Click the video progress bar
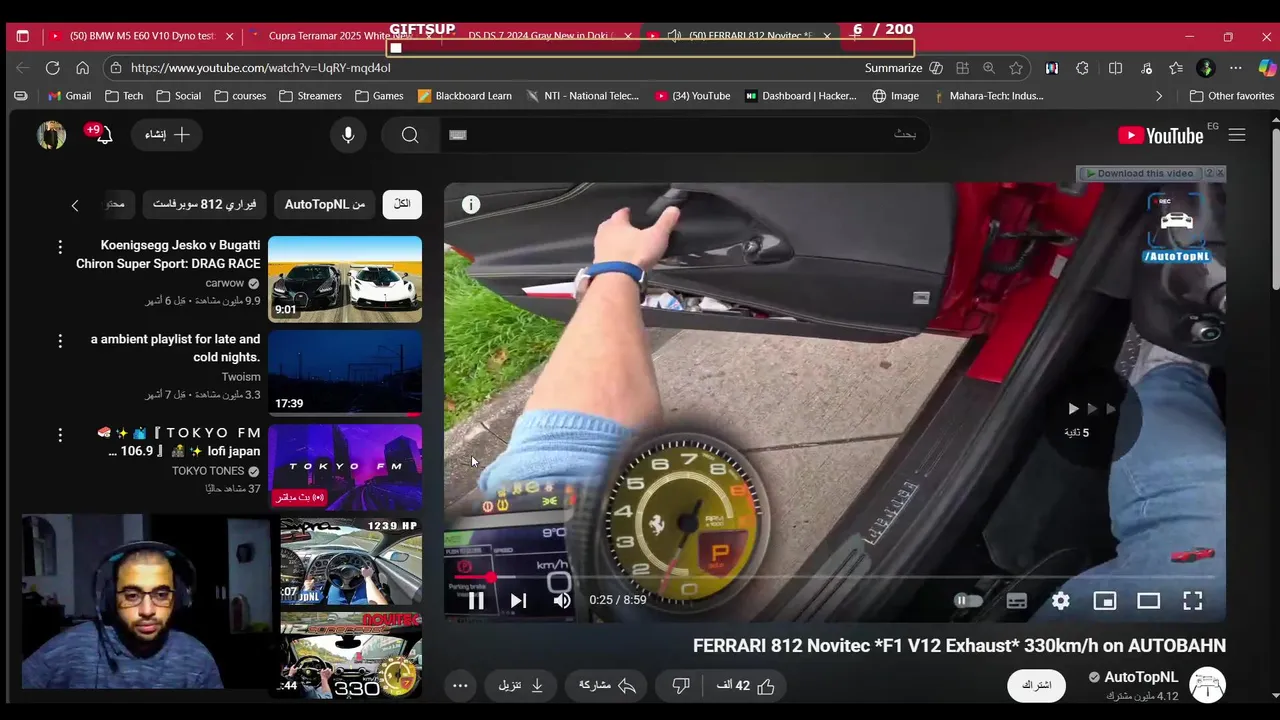 pyautogui.click(x=835, y=577)
